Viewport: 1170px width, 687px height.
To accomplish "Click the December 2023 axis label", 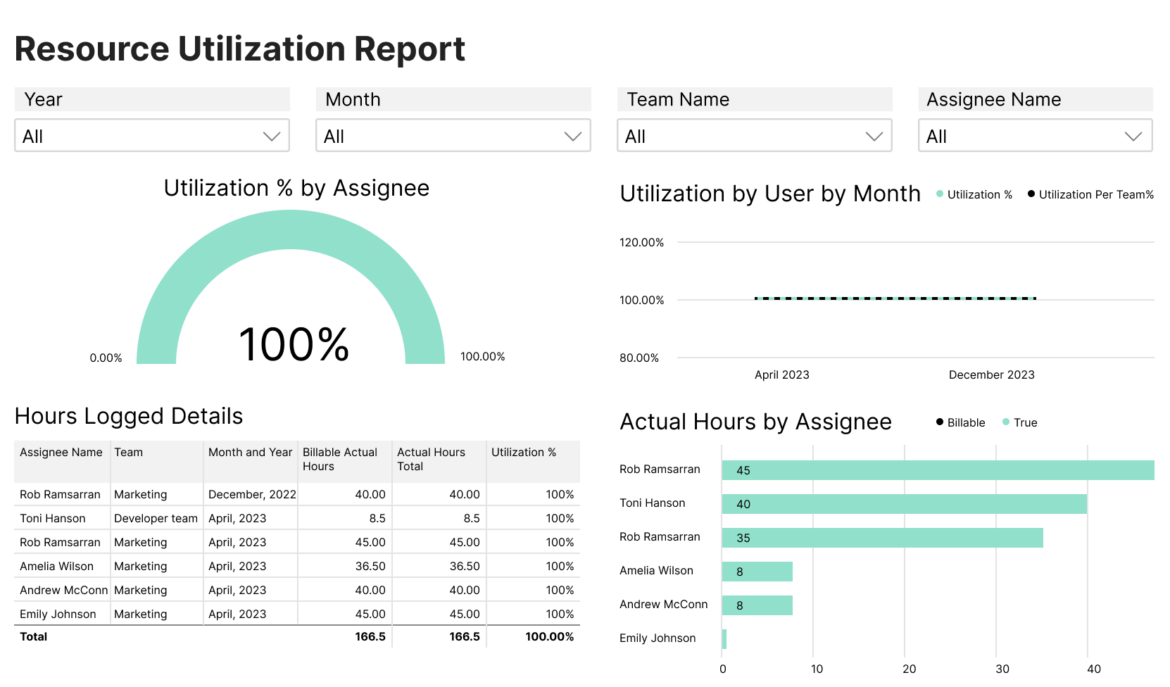I will click(x=991, y=374).
